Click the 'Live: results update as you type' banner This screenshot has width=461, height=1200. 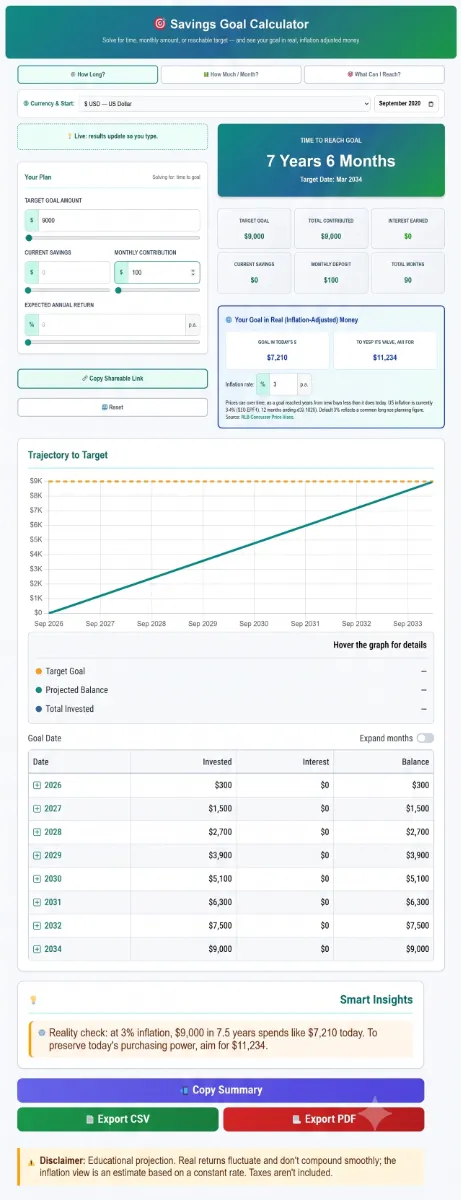(x=112, y=137)
